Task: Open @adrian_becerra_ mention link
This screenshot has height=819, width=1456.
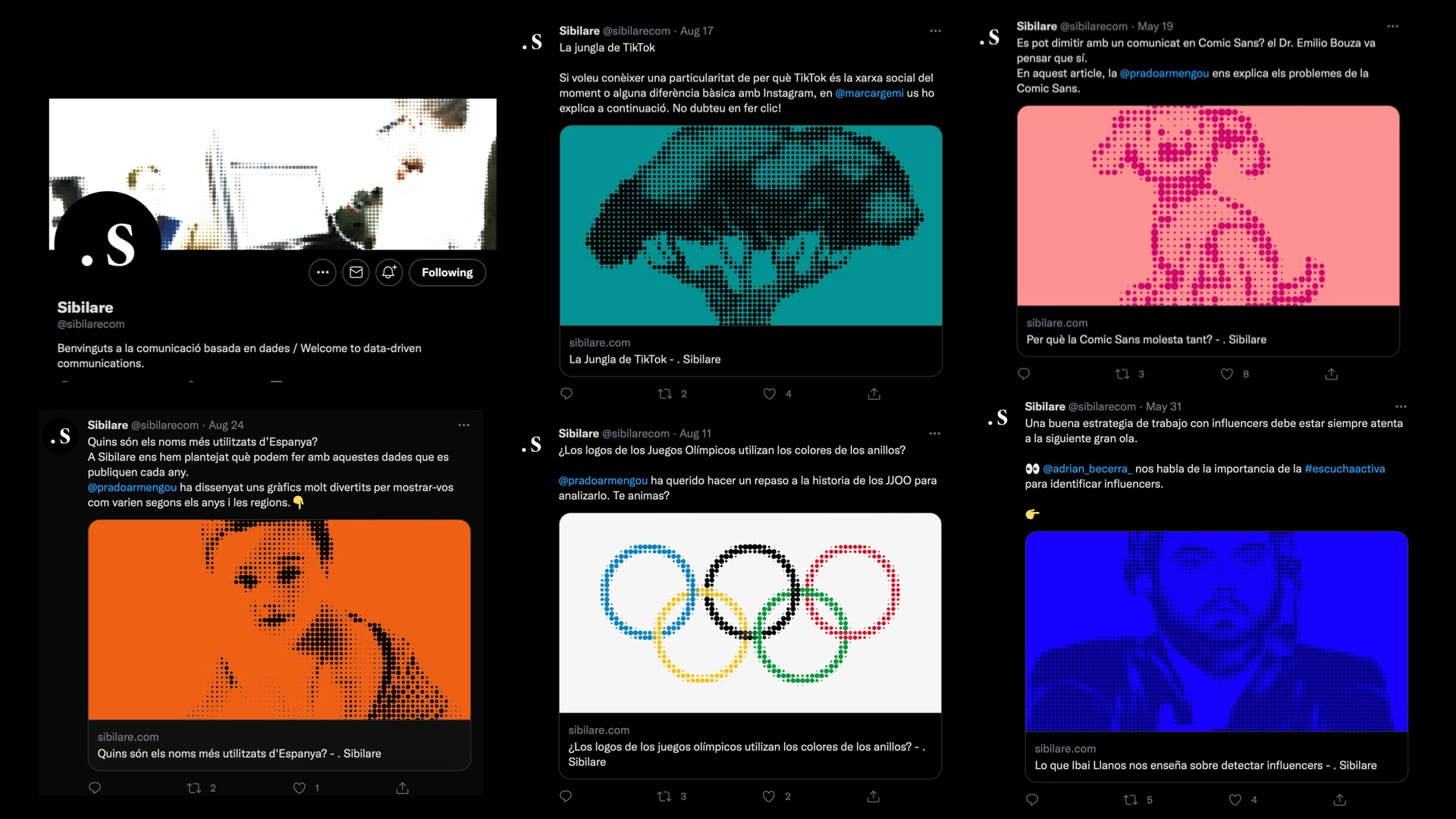Action: [1087, 469]
